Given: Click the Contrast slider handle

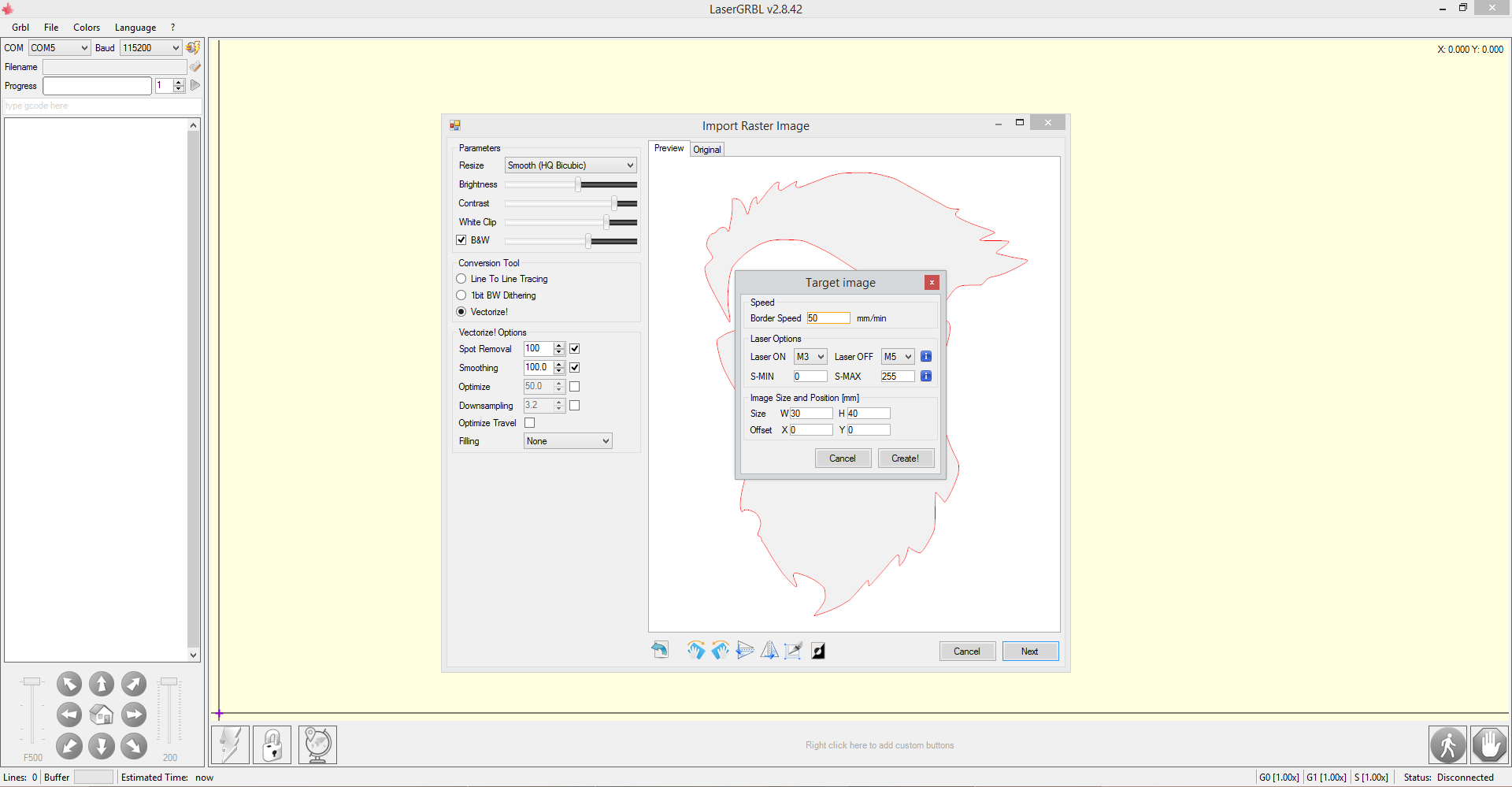Looking at the screenshot, I should [614, 203].
